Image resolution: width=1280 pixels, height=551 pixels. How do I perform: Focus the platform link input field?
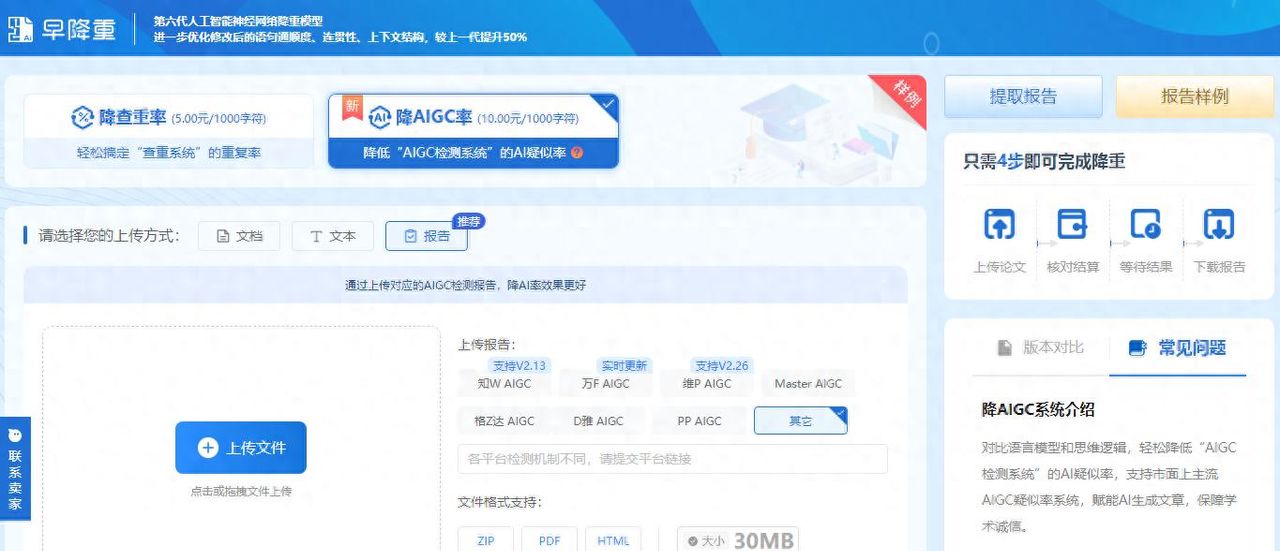point(673,459)
